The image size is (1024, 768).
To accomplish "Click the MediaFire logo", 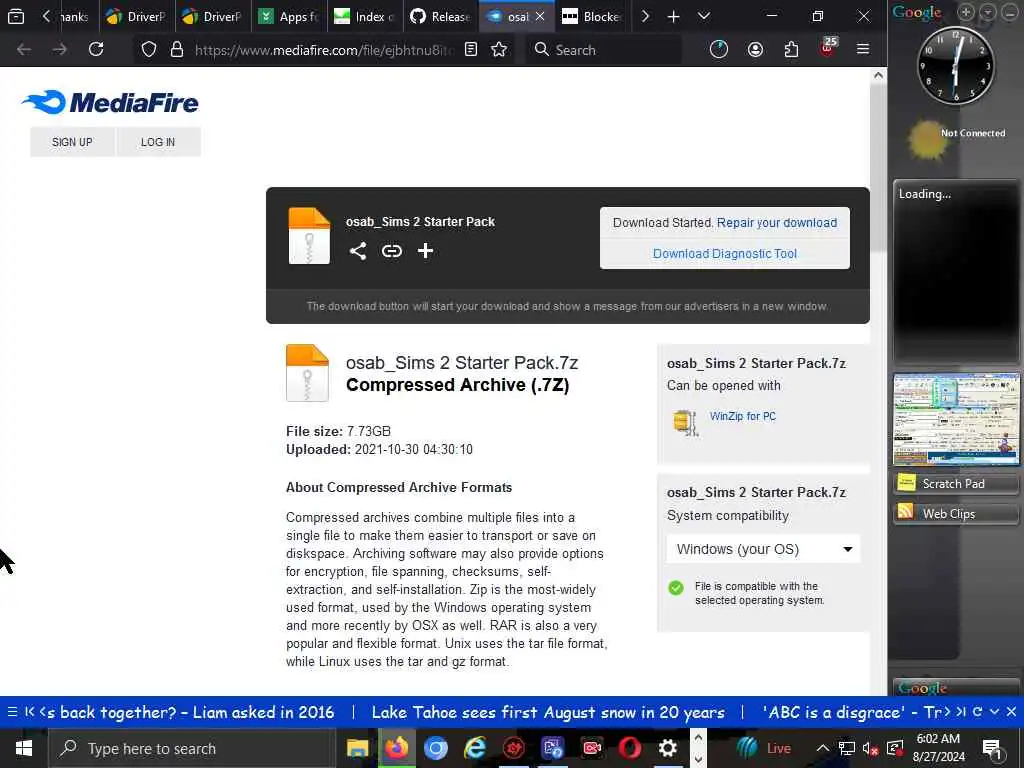I will [x=110, y=103].
